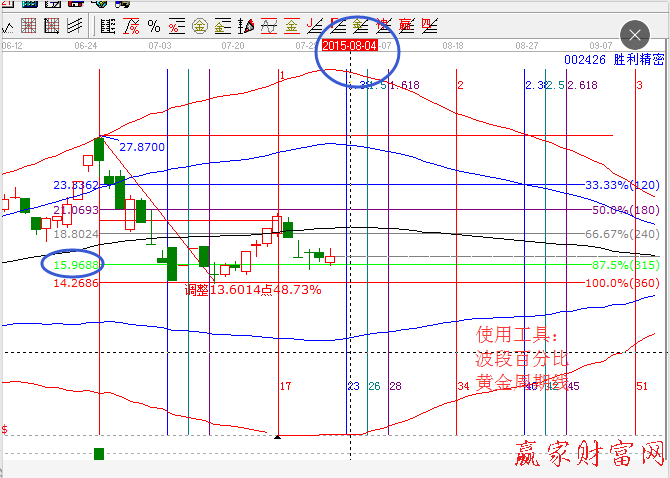Close the chart with the round X button
The image size is (670, 478).
(634, 36)
